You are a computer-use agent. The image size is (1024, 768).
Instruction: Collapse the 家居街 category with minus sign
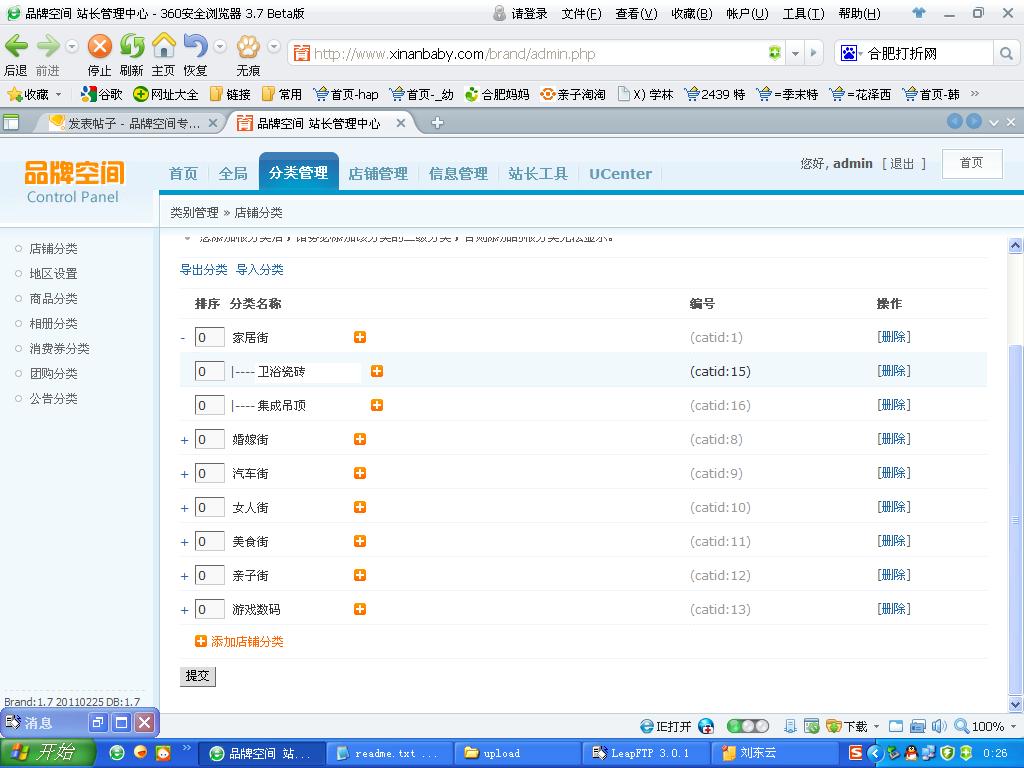pyautogui.click(x=183, y=338)
